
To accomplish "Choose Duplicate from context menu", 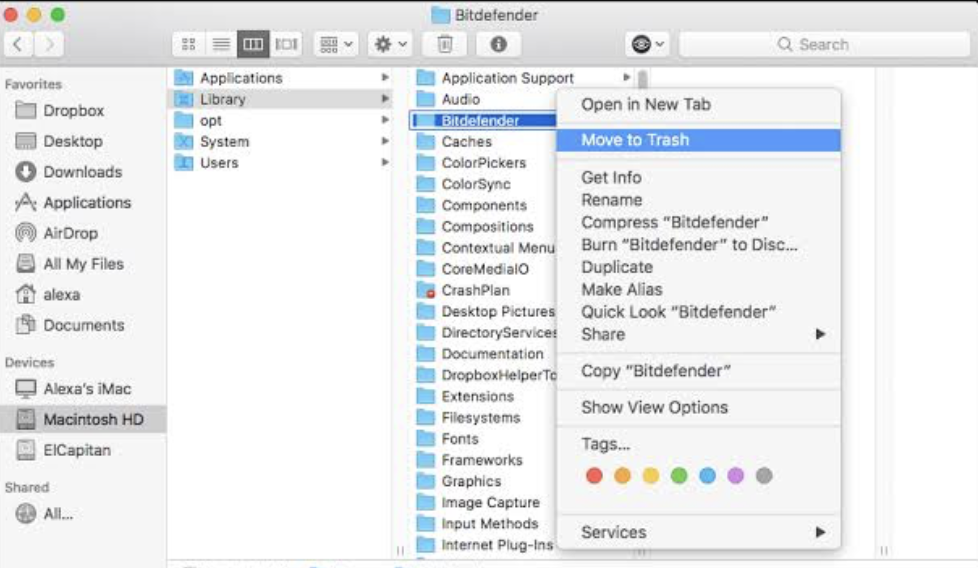I will (x=699, y=267).
